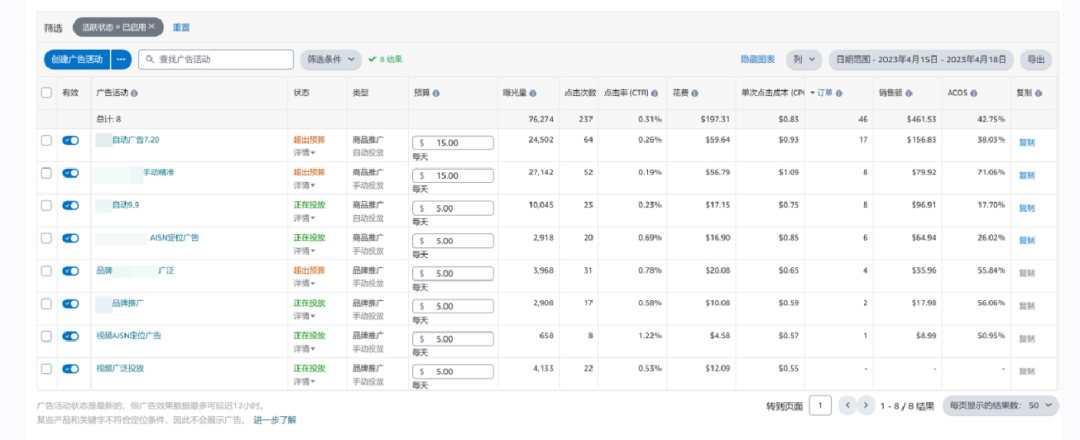Remove the 活跃状态 = 已启用 filter chip
This screenshot has width=1080, height=440.
click(152, 26)
